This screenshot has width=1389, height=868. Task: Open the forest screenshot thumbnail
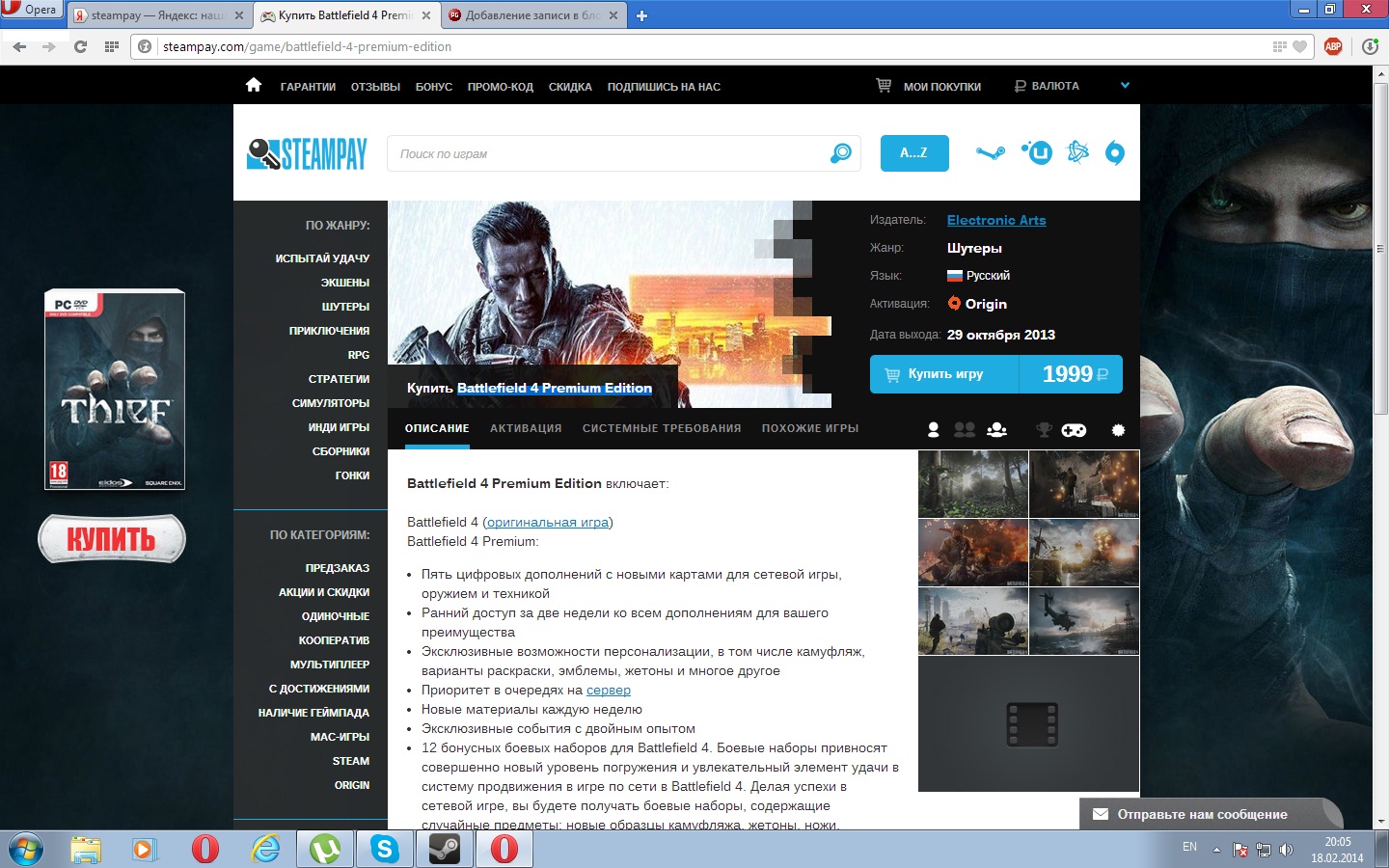tap(973, 484)
